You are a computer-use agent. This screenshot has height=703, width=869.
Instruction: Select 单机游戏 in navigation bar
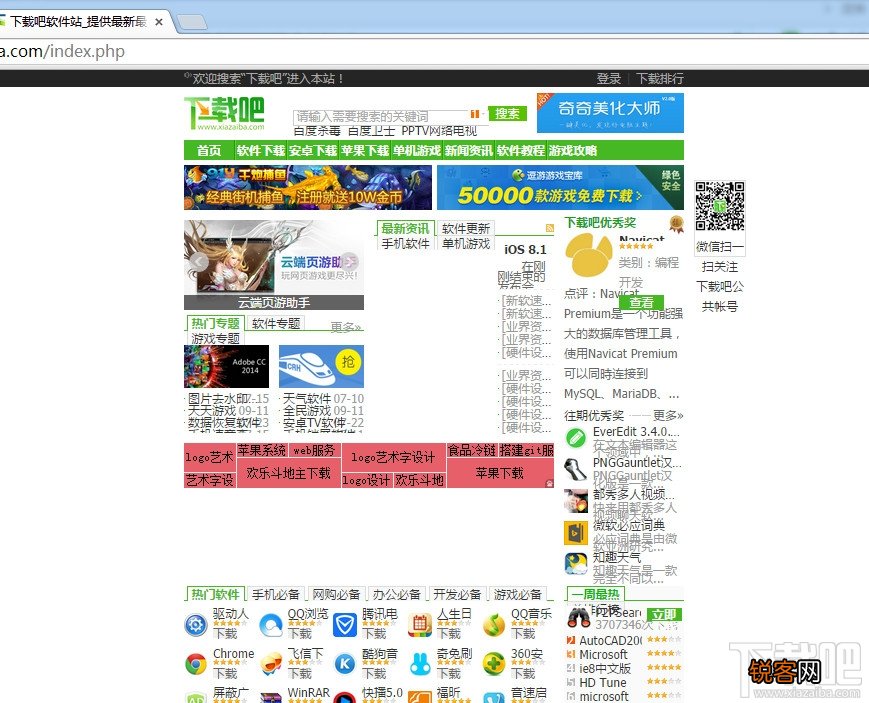pos(417,150)
